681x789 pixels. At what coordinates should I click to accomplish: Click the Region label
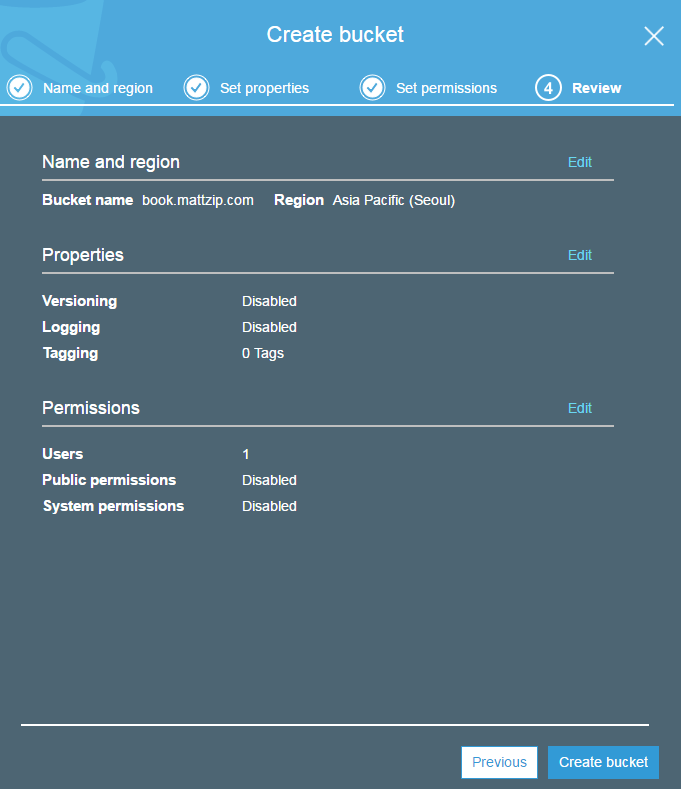(x=299, y=200)
